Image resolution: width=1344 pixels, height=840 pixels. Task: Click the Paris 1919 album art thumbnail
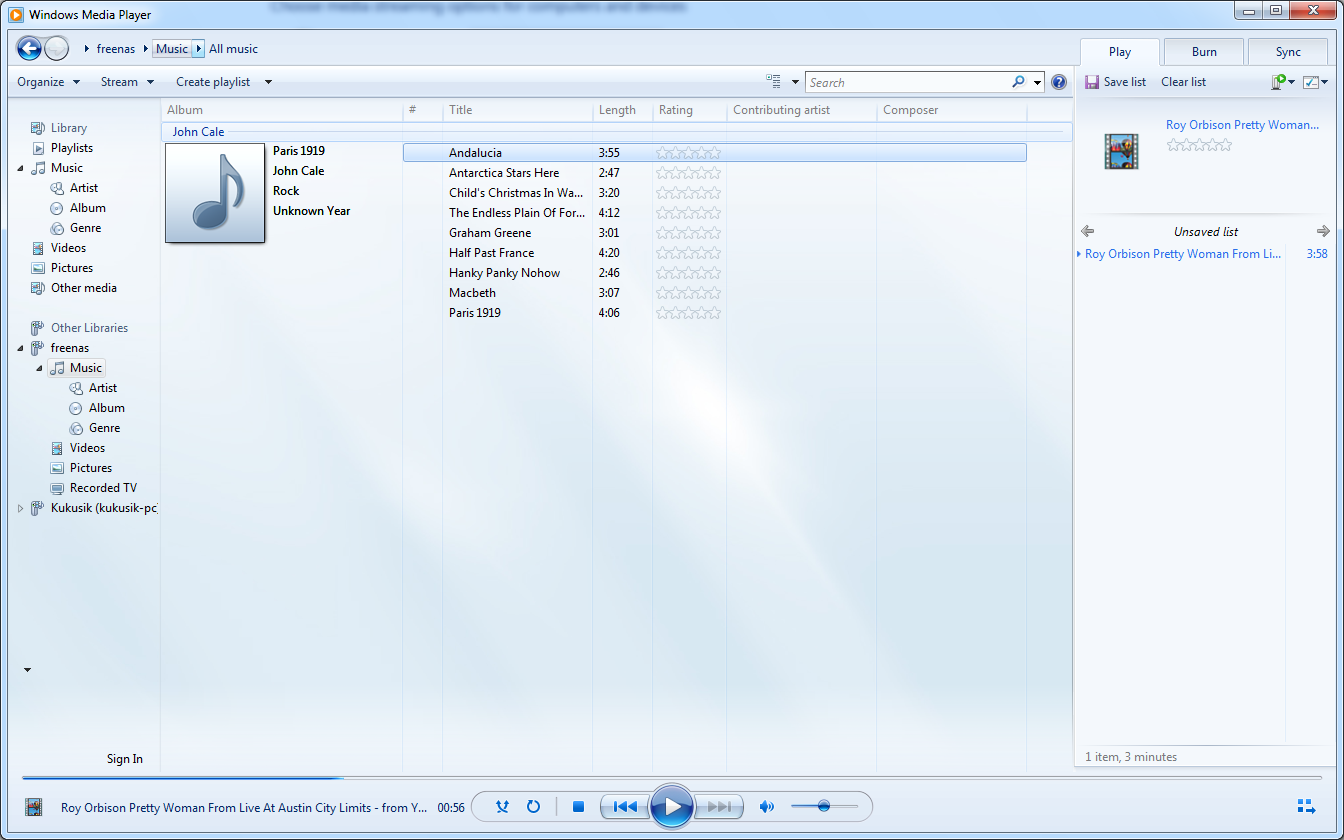click(x=215, y=193)
